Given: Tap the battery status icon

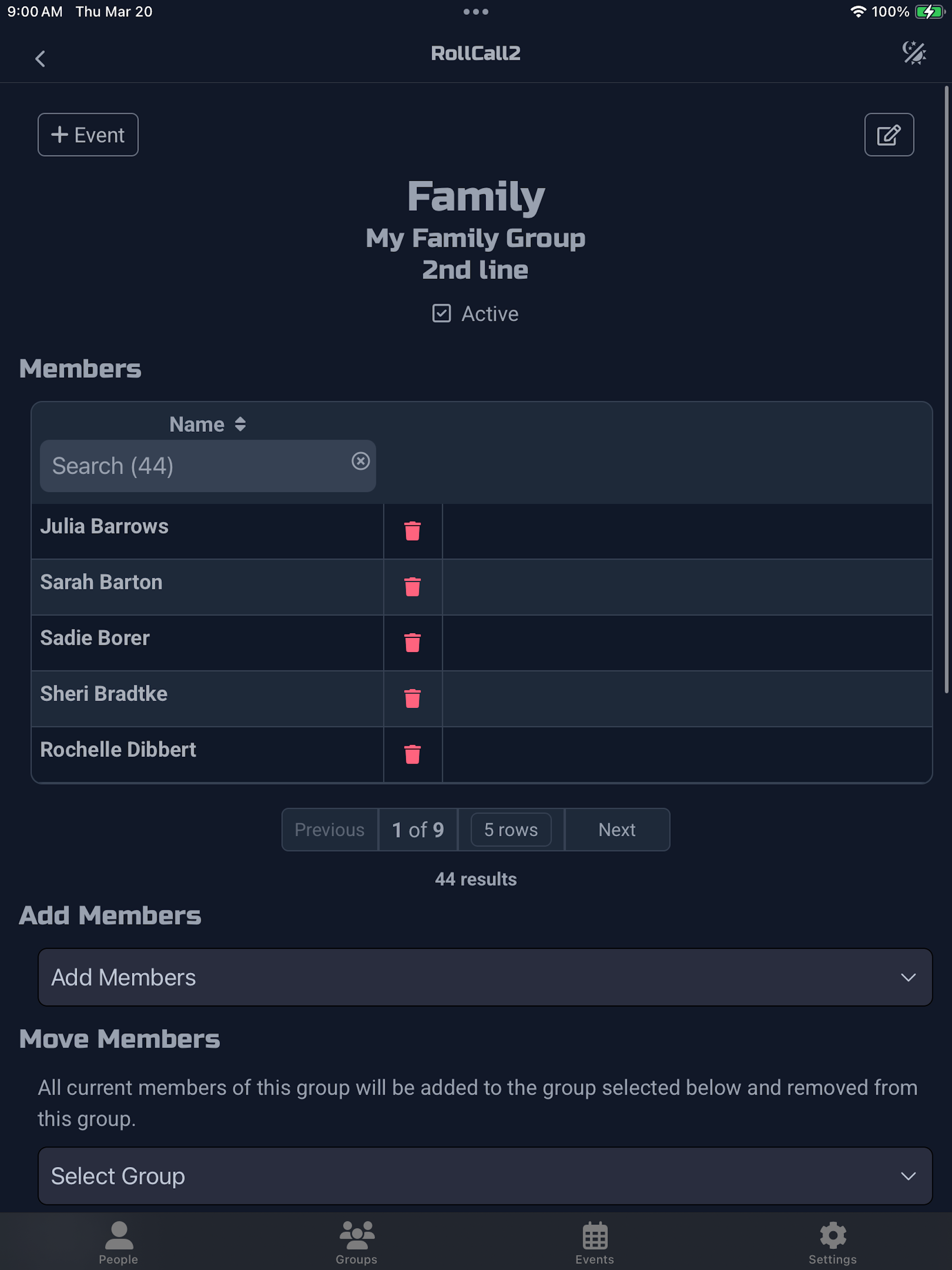Looking at the screenshot, I should (930, 12).
